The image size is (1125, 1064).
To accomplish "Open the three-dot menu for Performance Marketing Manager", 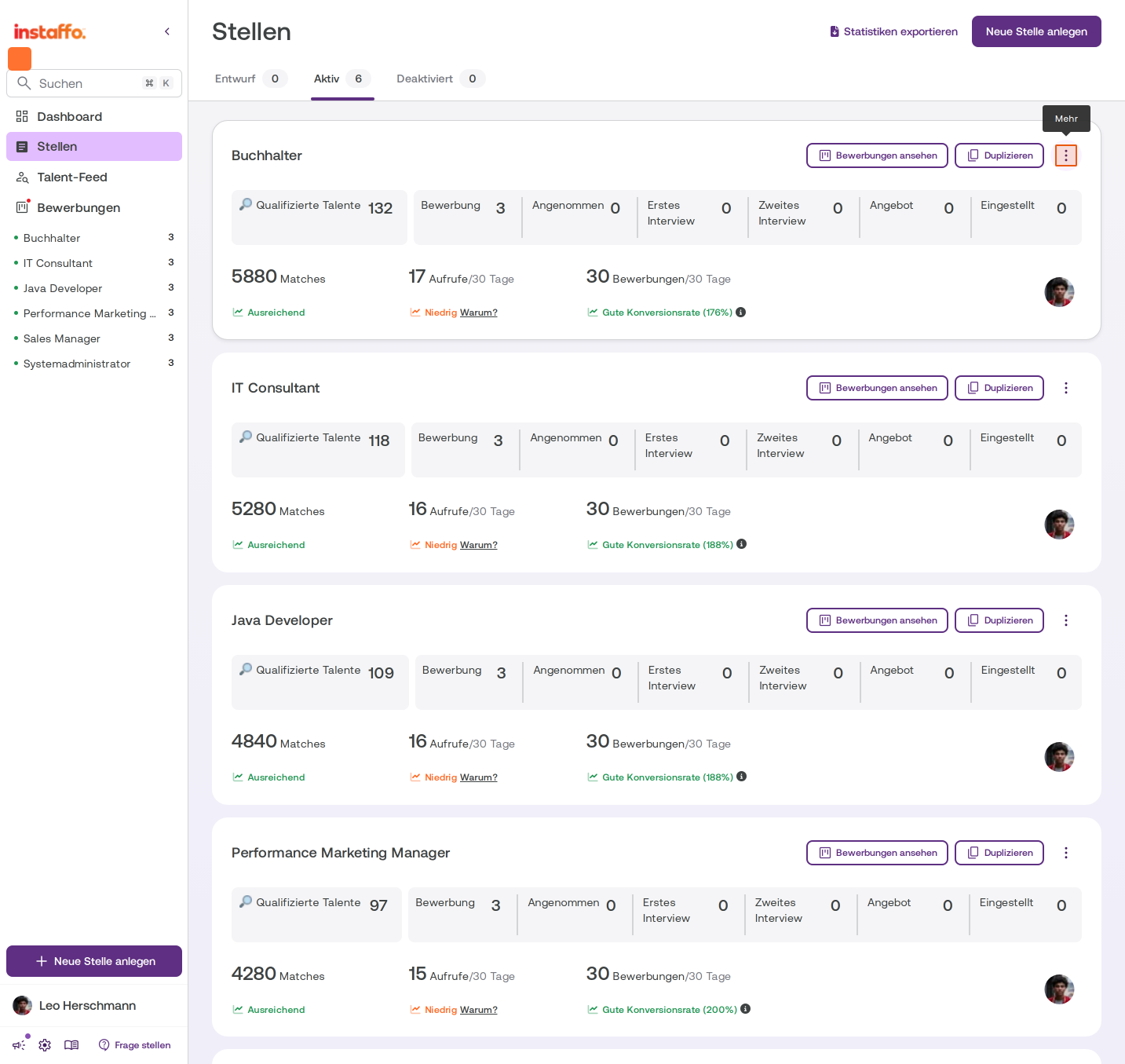I will (x=1065, y=853).
